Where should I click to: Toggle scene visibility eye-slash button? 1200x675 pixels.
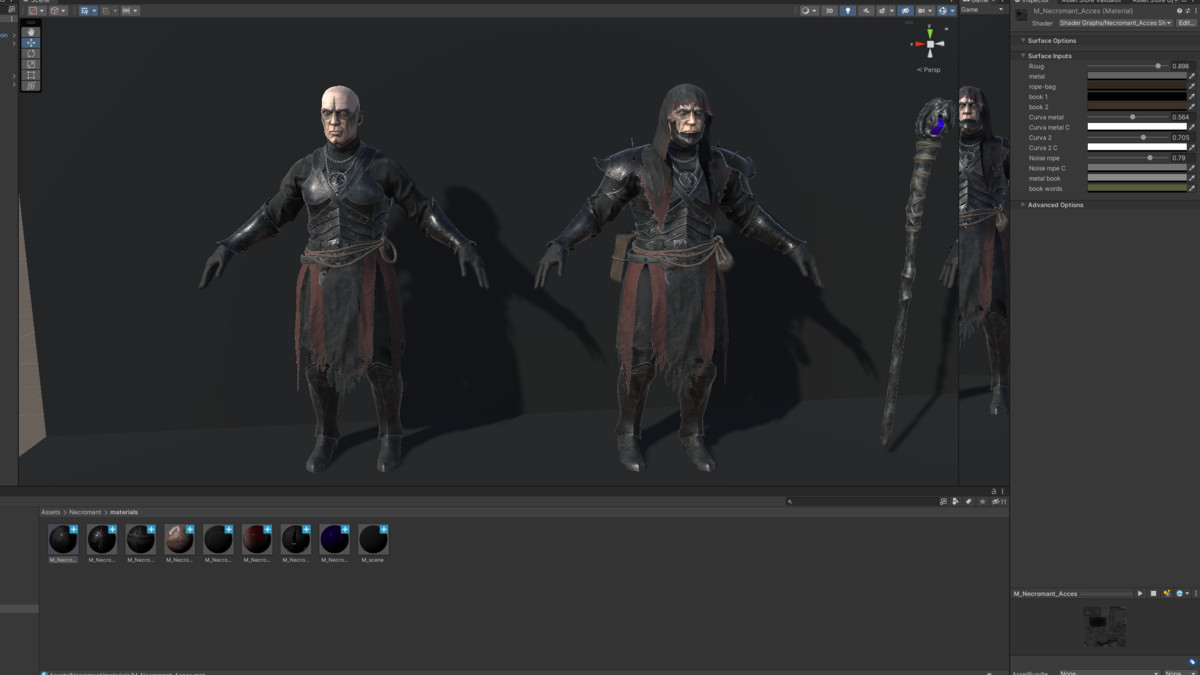pos(905,11)
